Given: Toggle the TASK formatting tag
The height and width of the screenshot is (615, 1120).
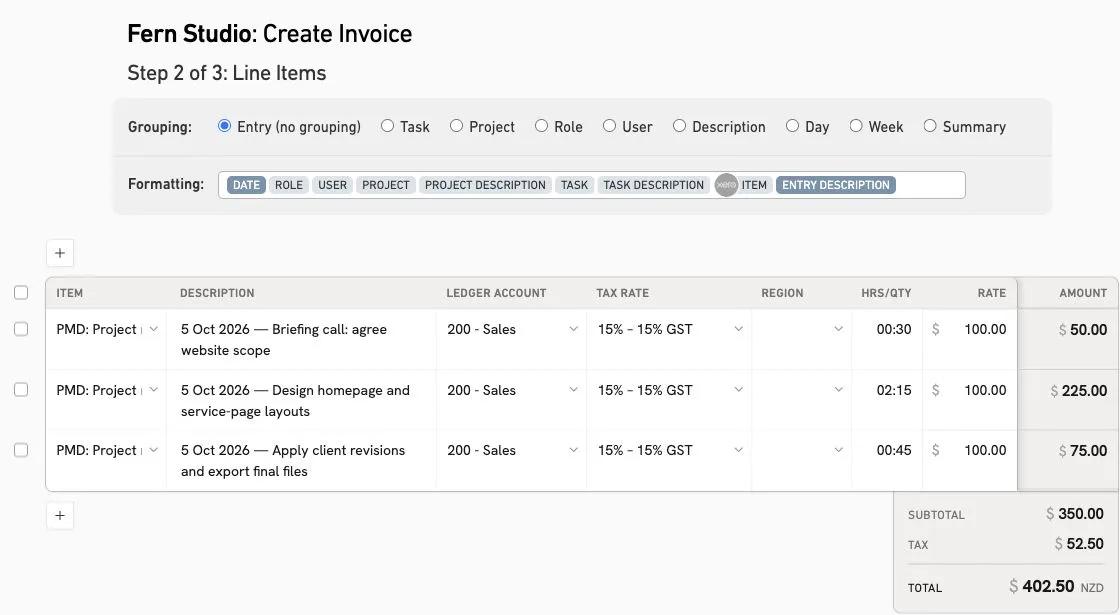Looking at the screenshot, I should pos(574,185).
